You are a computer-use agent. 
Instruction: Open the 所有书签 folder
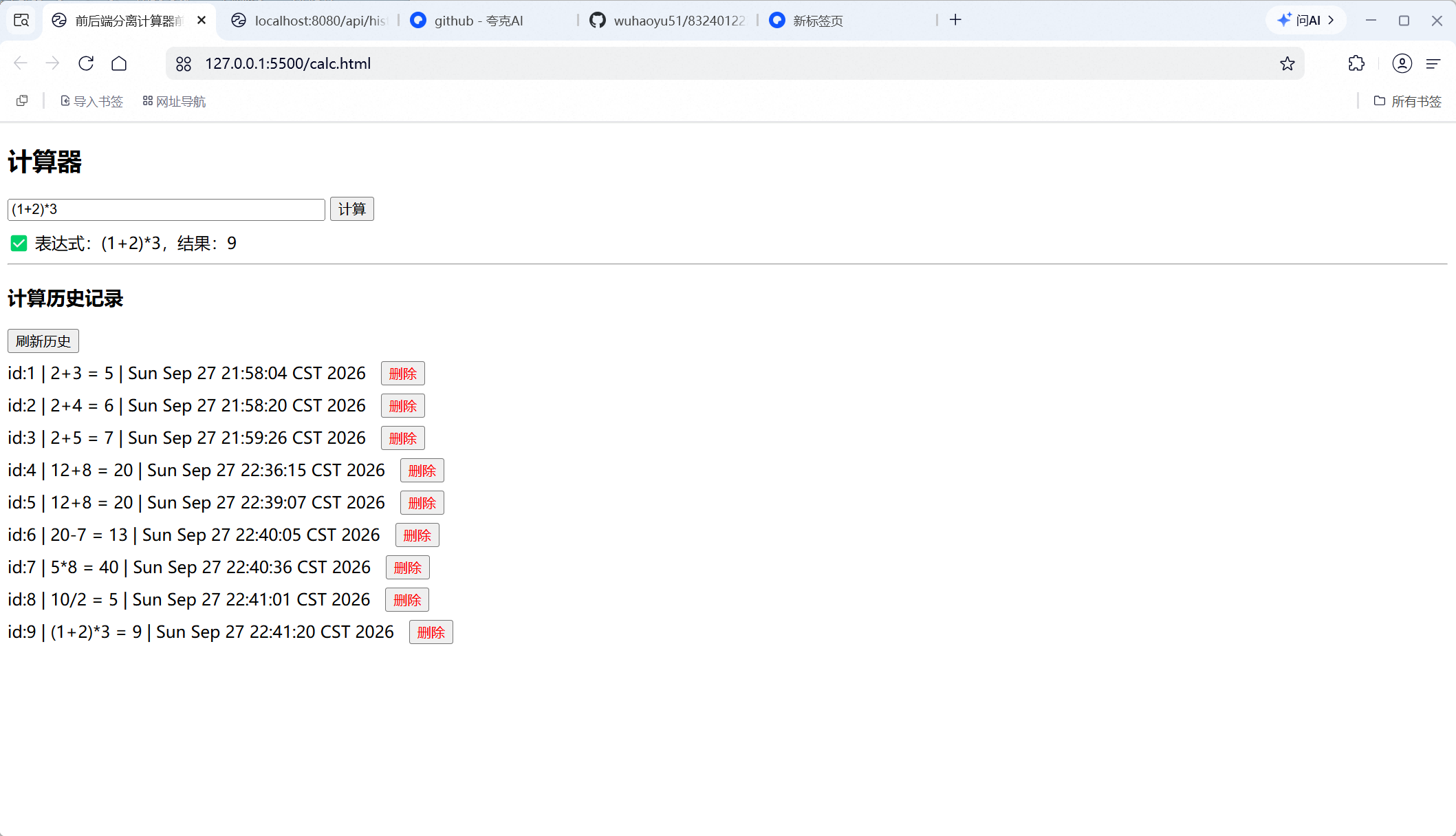(x=1407, y=101)
